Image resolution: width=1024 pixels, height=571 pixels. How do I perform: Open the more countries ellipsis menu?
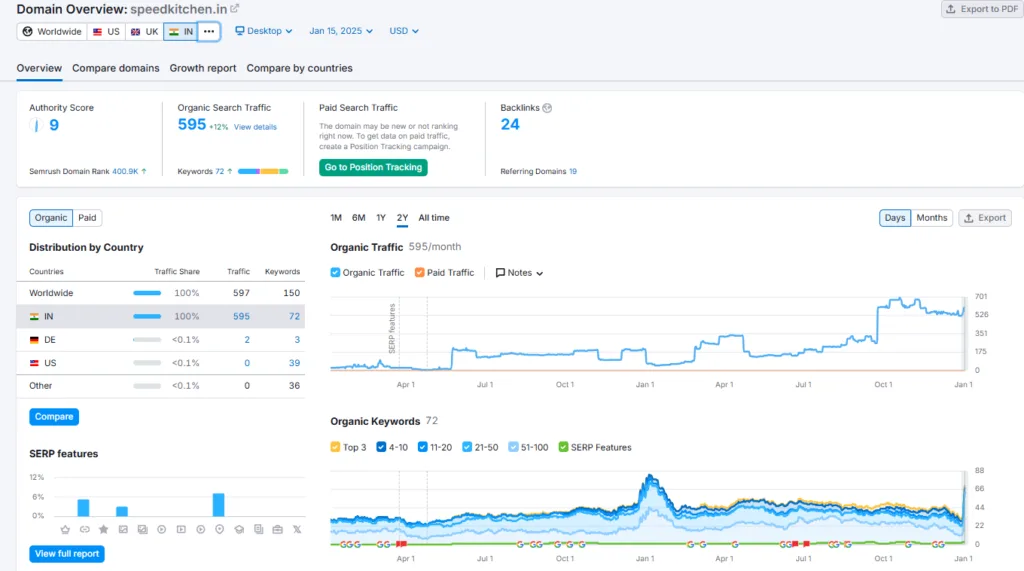click(x=208, y=31)
